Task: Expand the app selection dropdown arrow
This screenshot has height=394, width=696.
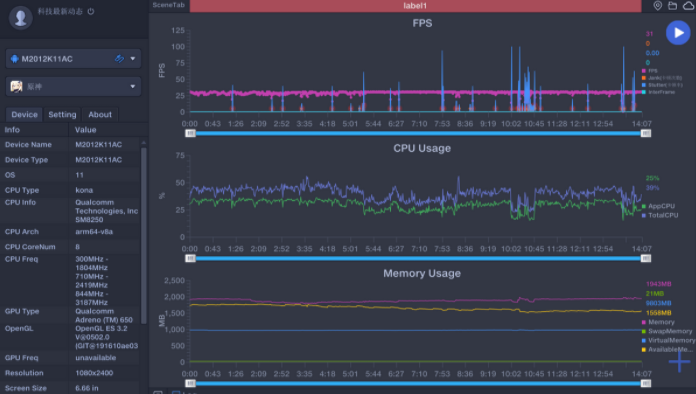Action: click(x=133, y=87)
